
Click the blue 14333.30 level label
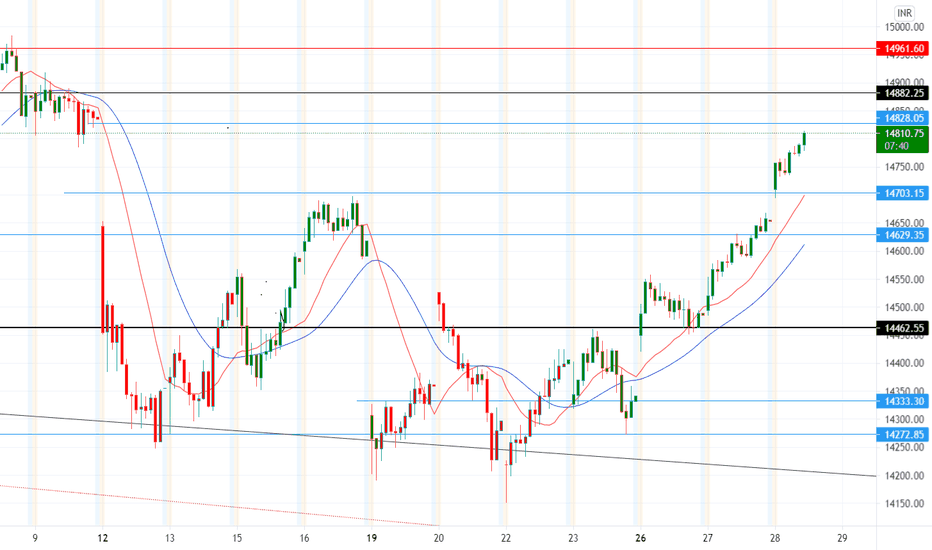point(903,401)
